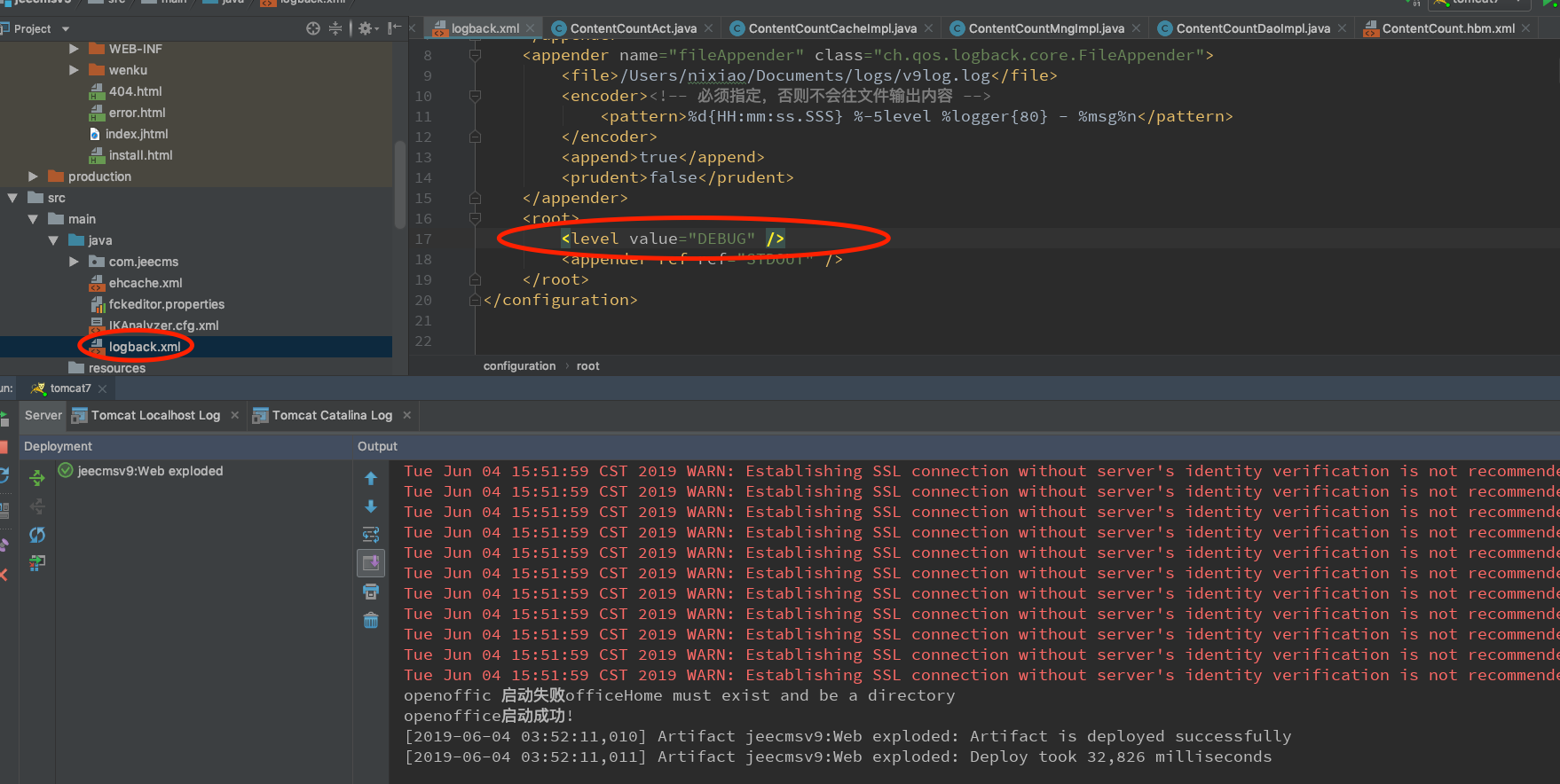Viewport: 1560px width, 784px height.
Task: Click Scroll from Source target icon
Action: (x=313, y=28)
